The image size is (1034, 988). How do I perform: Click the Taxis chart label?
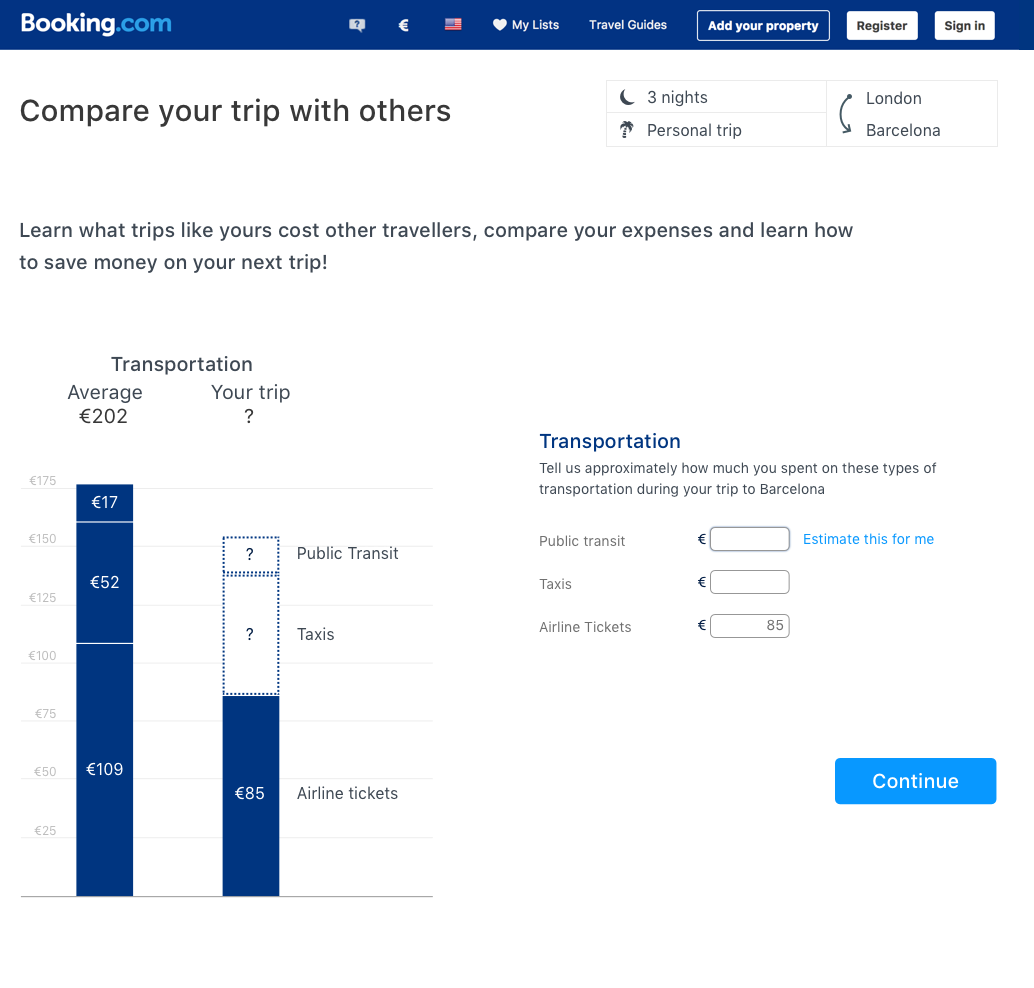(x=315, y=634)
